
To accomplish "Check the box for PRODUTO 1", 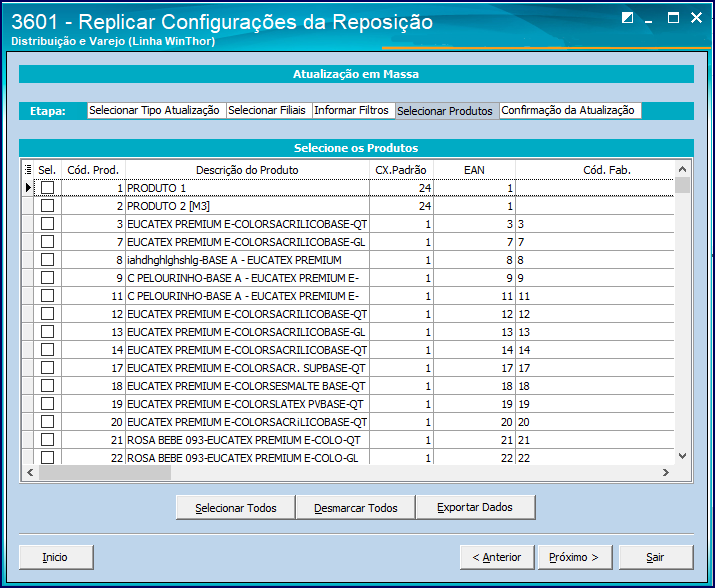I will pyautogui.click(x=47, y=187).
